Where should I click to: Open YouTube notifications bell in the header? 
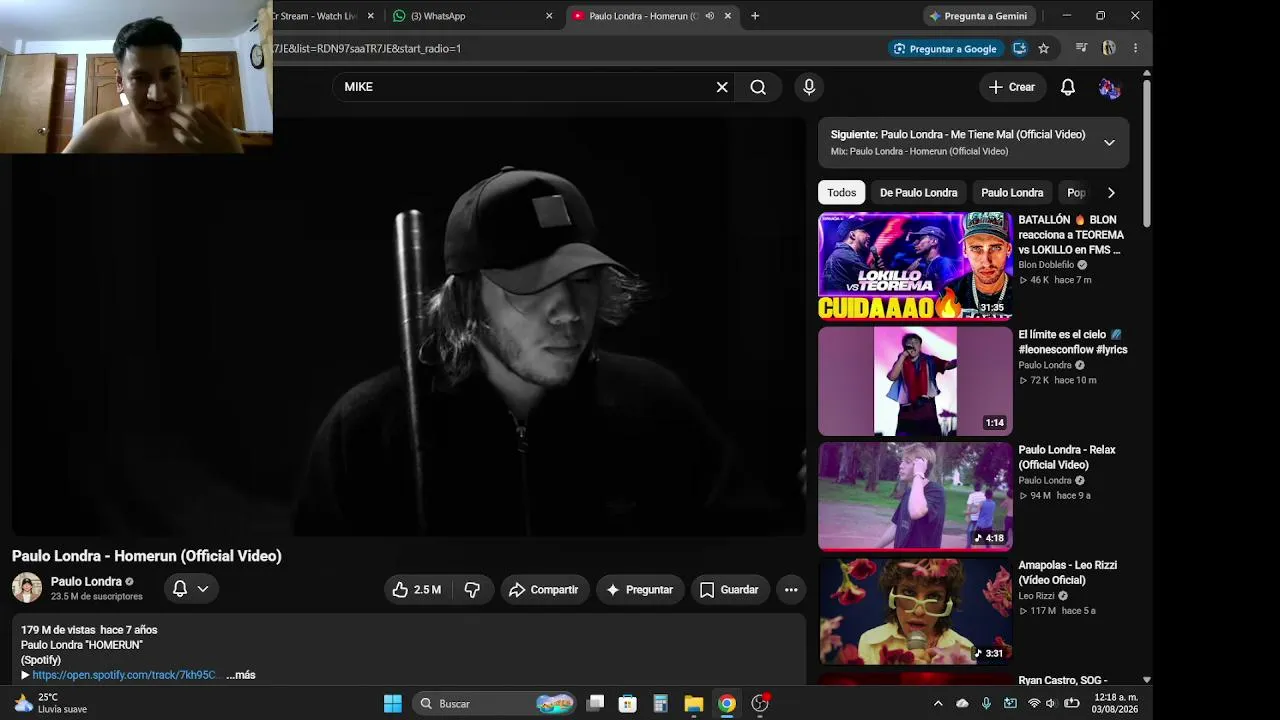1068,87
